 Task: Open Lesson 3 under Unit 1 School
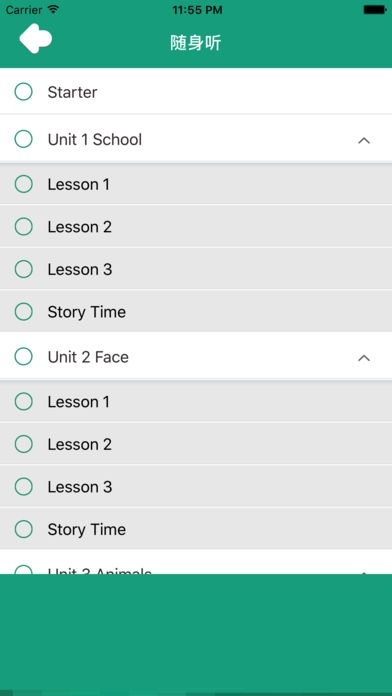[196, 269]
